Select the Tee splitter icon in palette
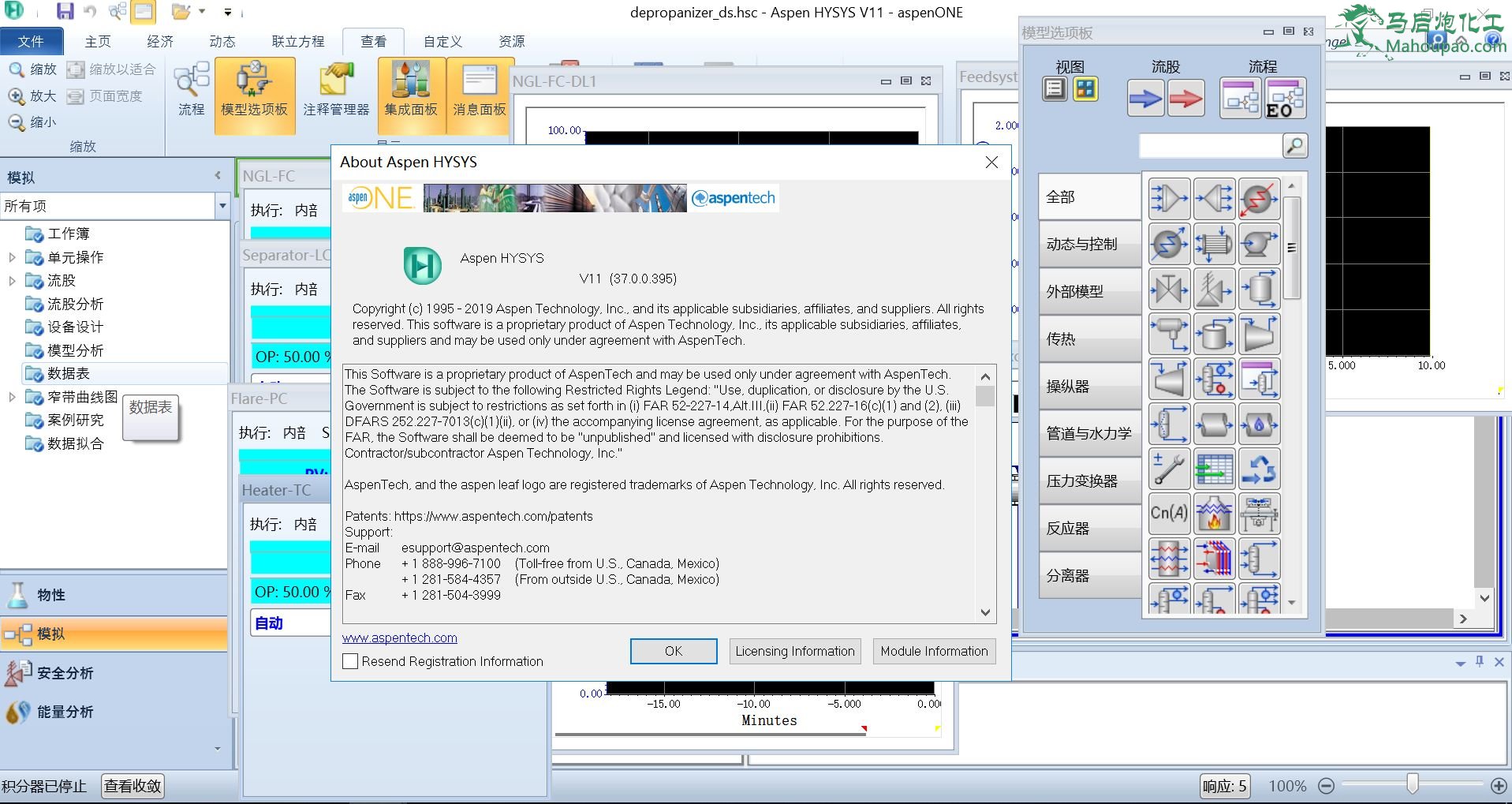The height and width of the screenshot is (804, 1512). pyautogui.click(x=1214, y=199)
